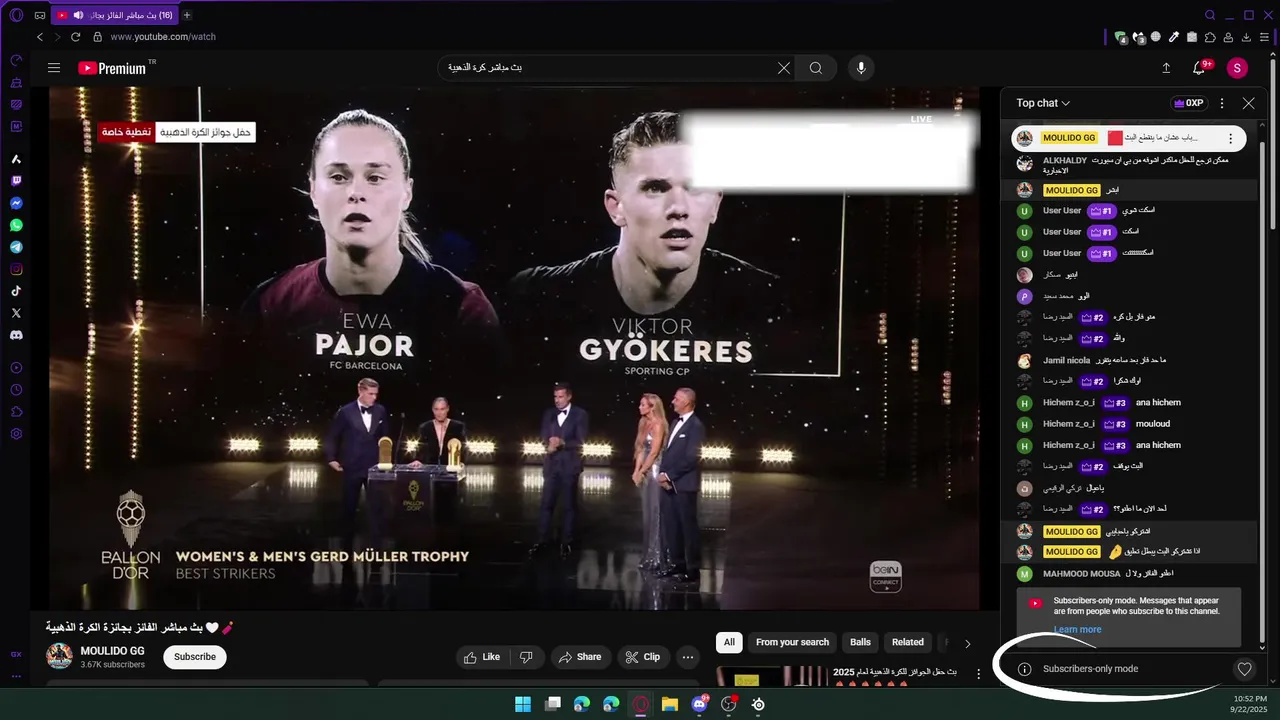Image resolution: width=1280 pixels, height=720 pixels.
Task: Mute the tab via speaker icon
Action: click(78, 15)
